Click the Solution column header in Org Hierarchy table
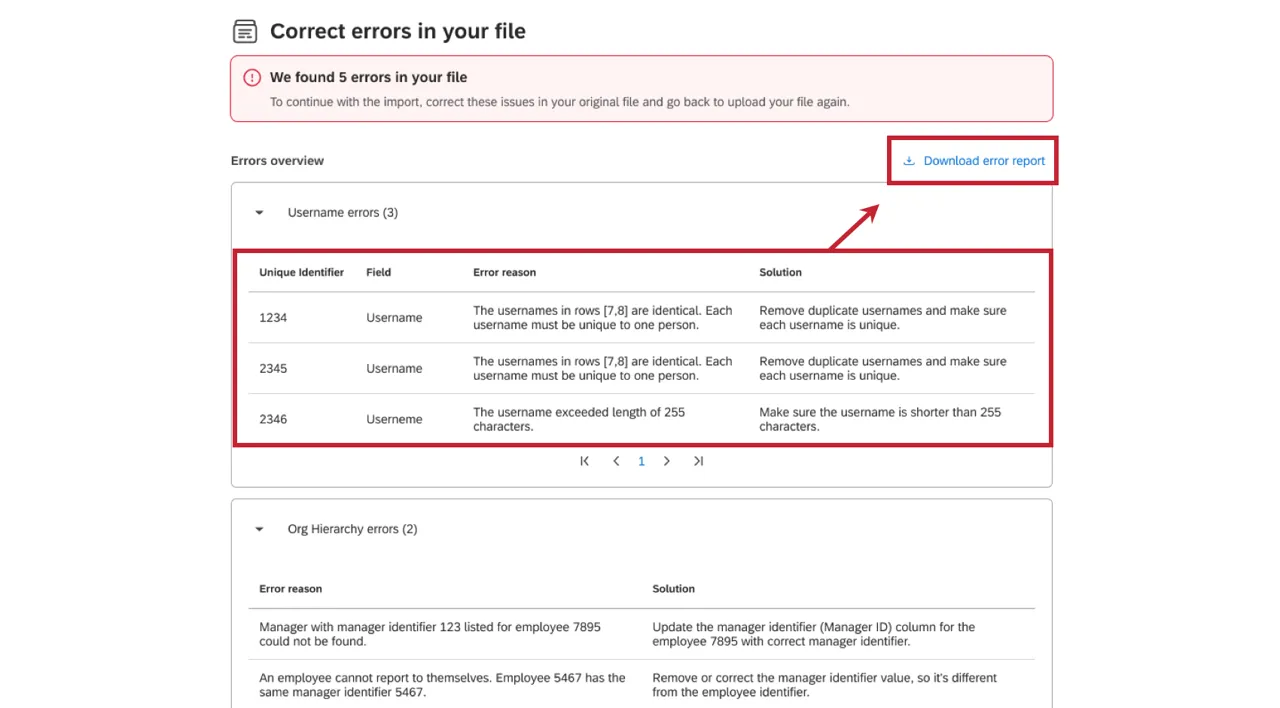This screenshot has height=708, width=1280. pos(673,589)
